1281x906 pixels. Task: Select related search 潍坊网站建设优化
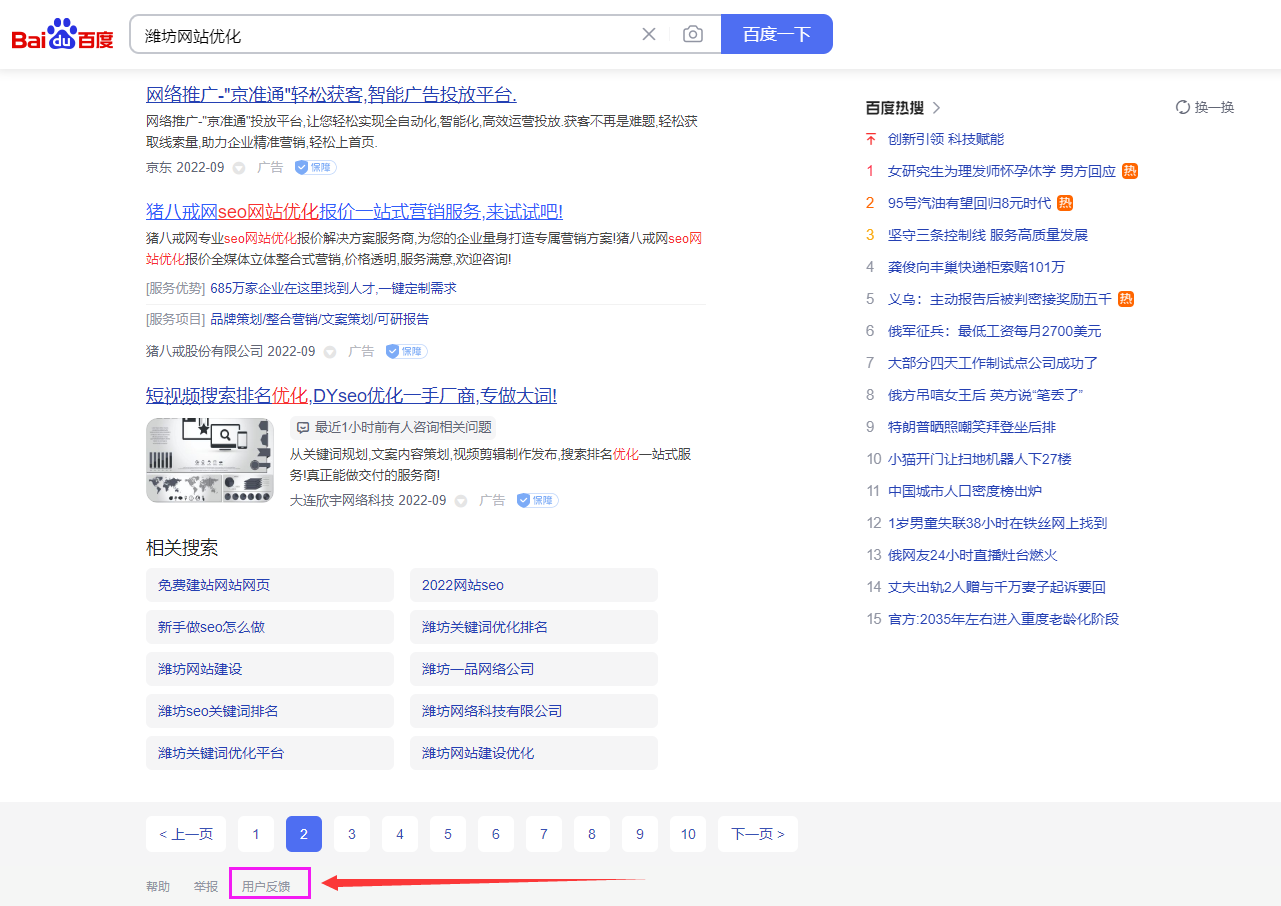coord(534,753)
